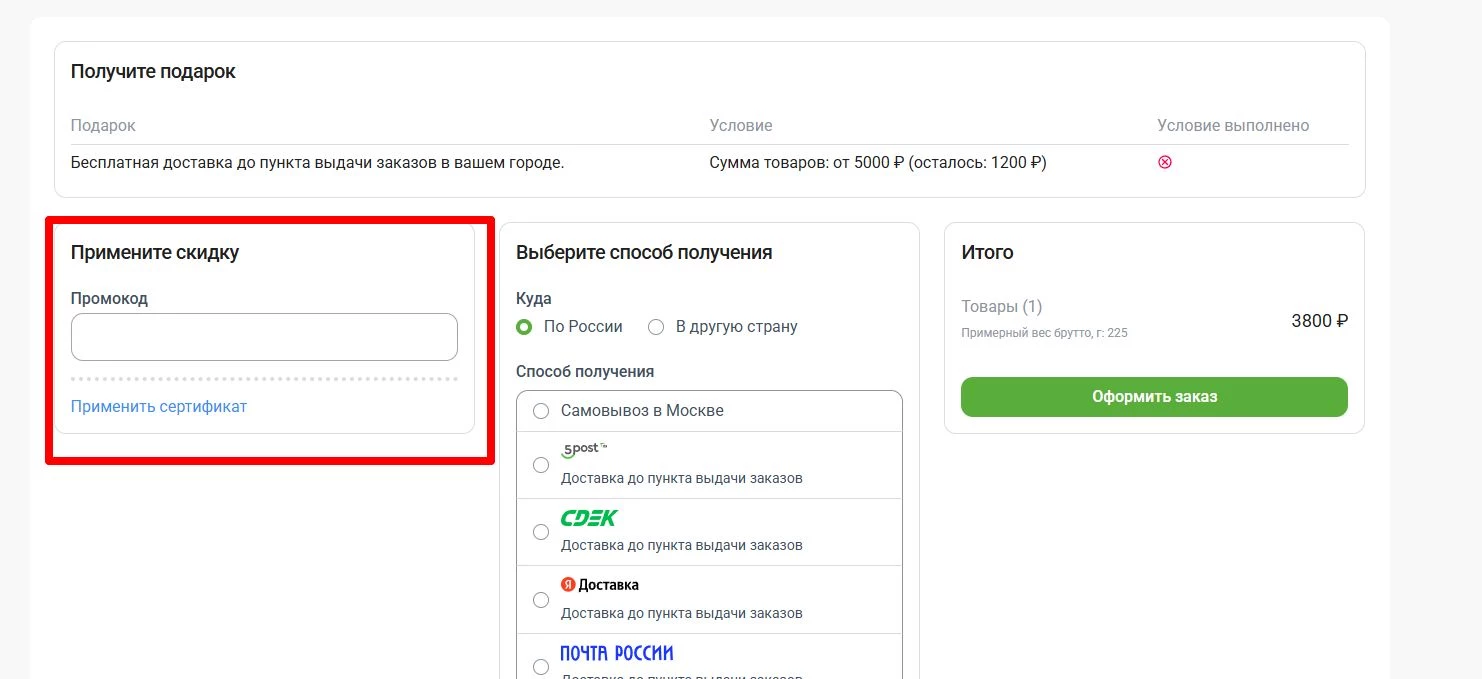Select the По России radio button
Screen dimensions: 1482x679
pyautogui.click(x=524, y=327)
